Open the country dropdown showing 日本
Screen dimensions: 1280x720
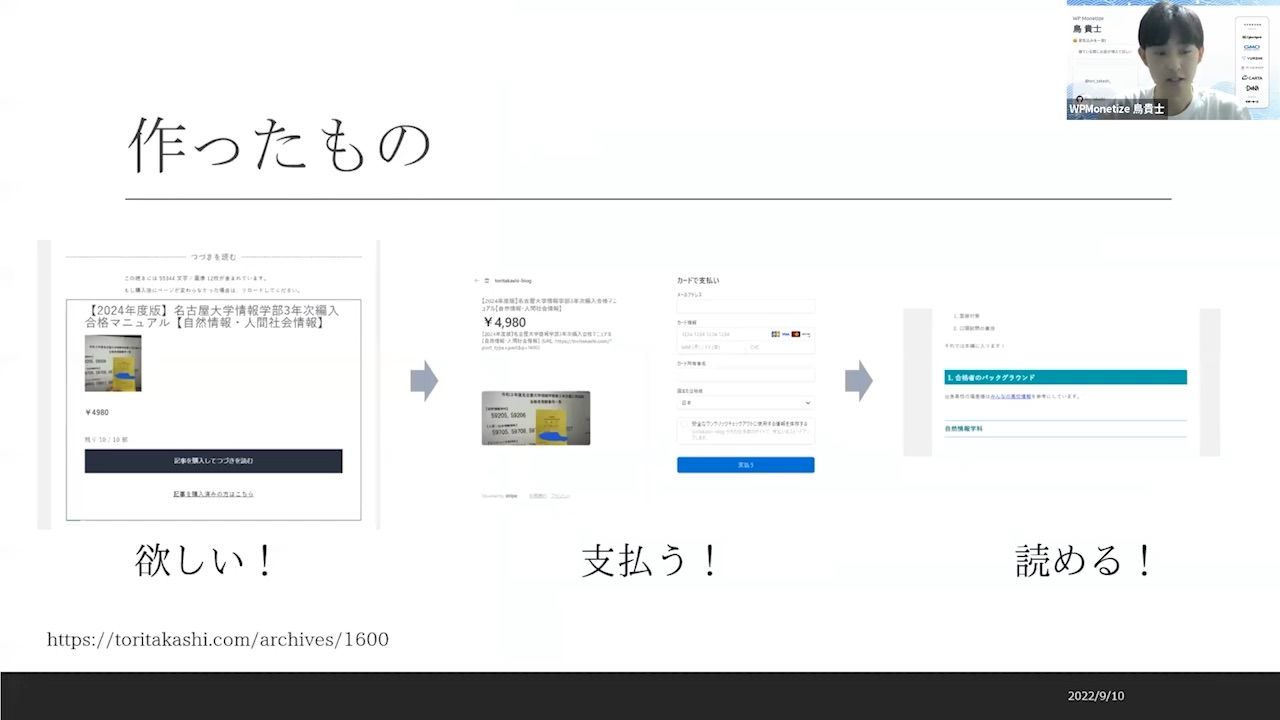(x=745, y=403)
